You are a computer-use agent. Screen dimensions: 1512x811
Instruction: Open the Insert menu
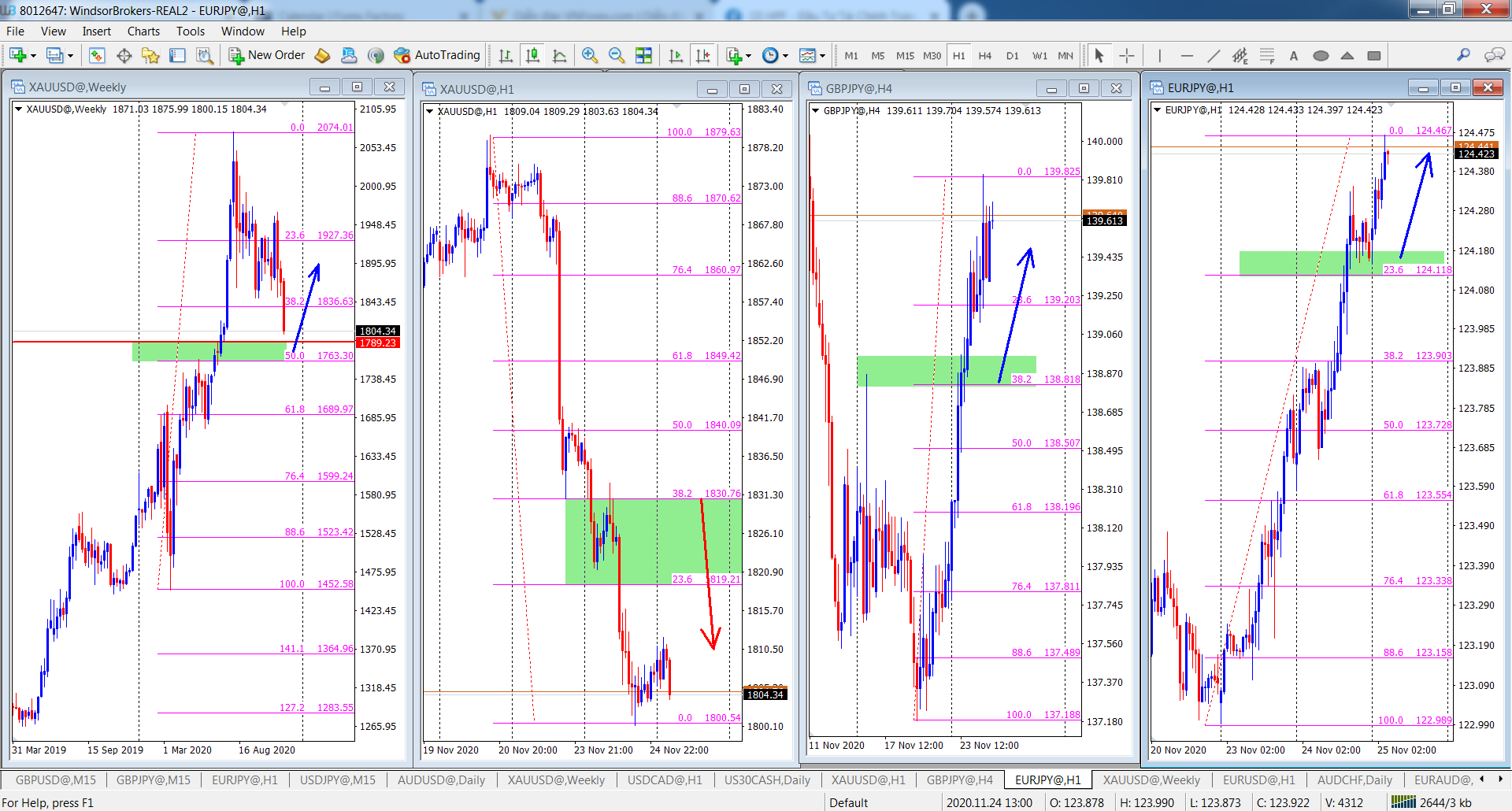click(96, 31)
